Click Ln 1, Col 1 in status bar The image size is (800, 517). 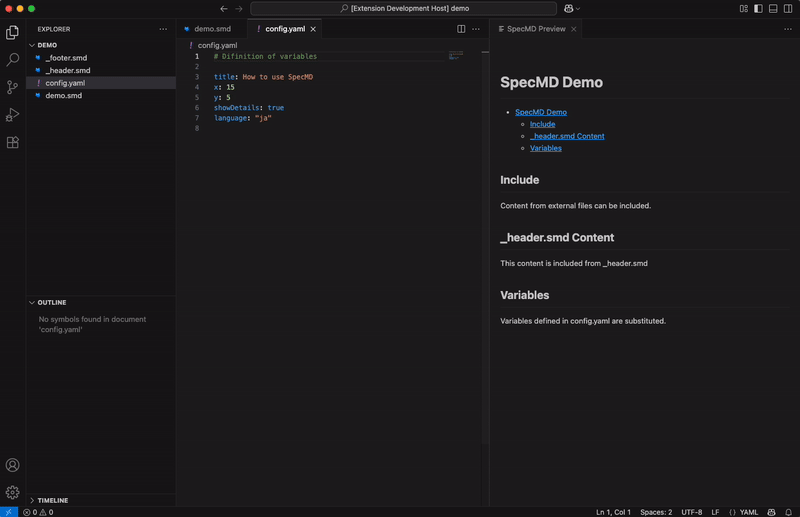(x=613, y=512)
